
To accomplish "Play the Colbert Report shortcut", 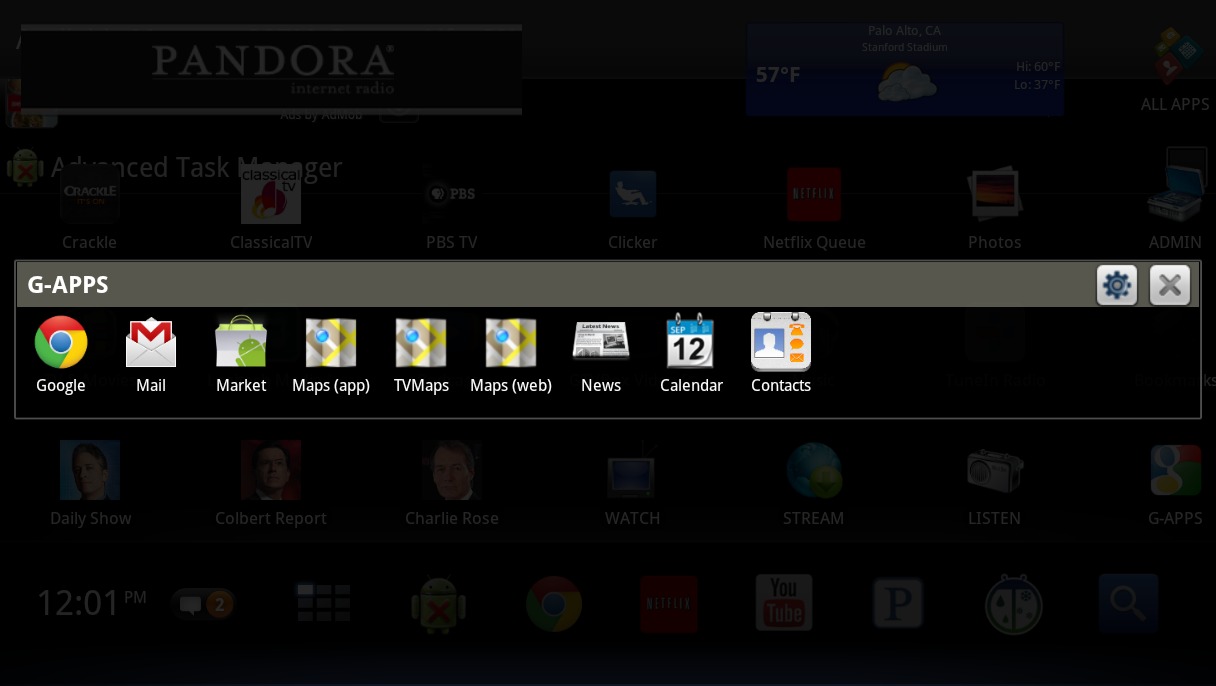I will click(x=271, y=485).
